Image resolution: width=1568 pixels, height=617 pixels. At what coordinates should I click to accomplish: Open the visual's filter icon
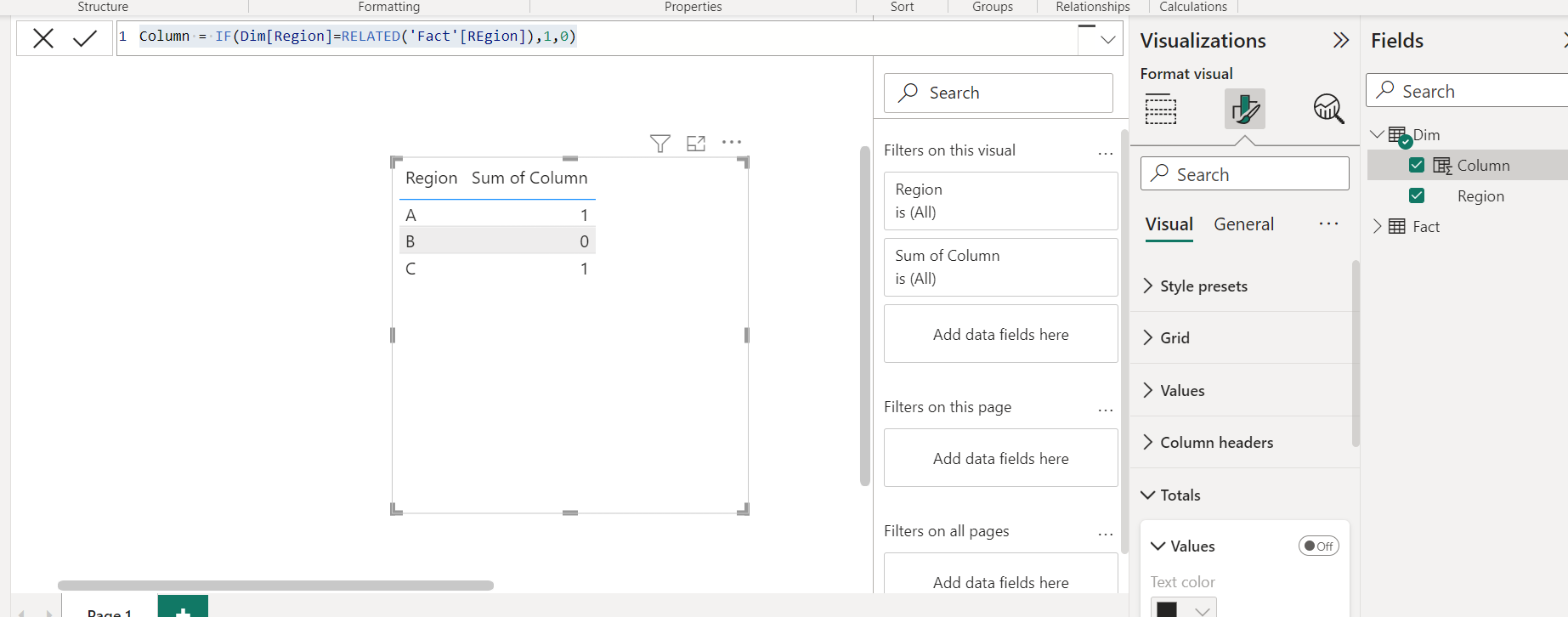click(x=660, y=144)
